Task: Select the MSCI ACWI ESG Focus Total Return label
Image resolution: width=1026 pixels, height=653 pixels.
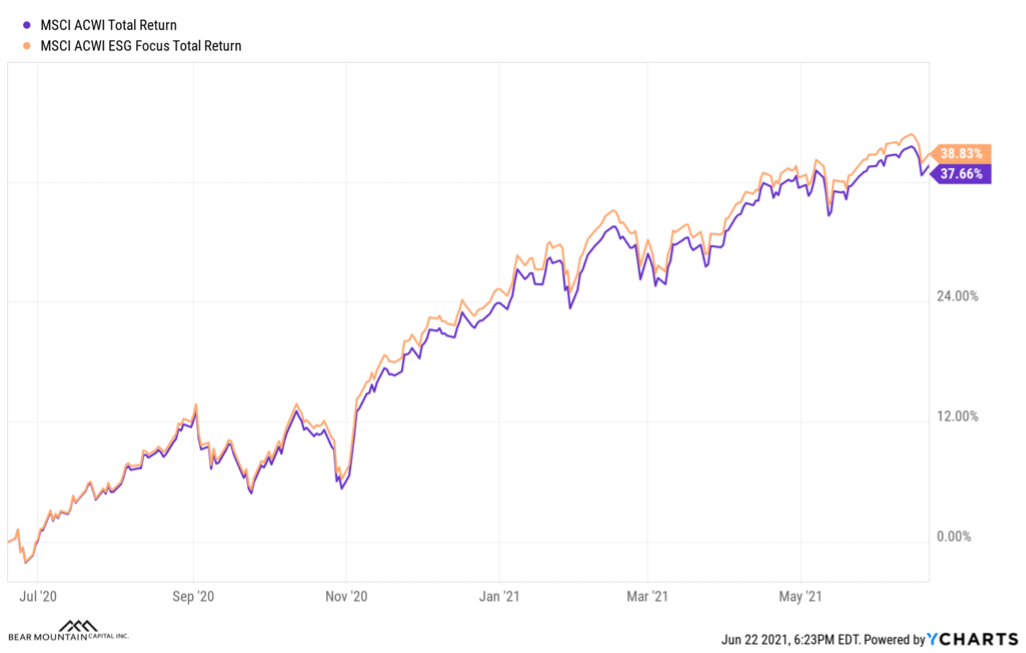Action: (x=141, y=46)
